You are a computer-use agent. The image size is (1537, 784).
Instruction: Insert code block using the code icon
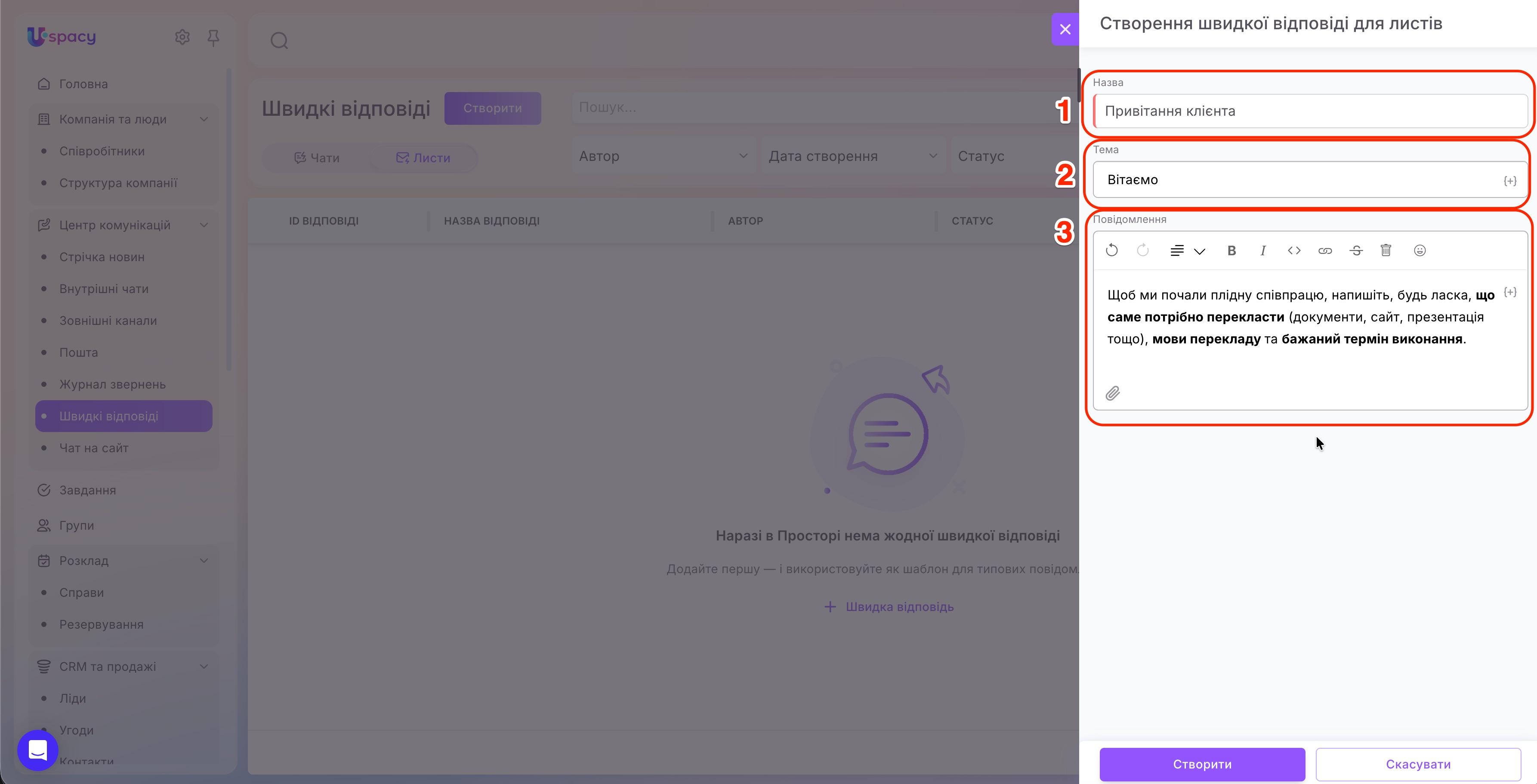click(x=1293, y=250)
